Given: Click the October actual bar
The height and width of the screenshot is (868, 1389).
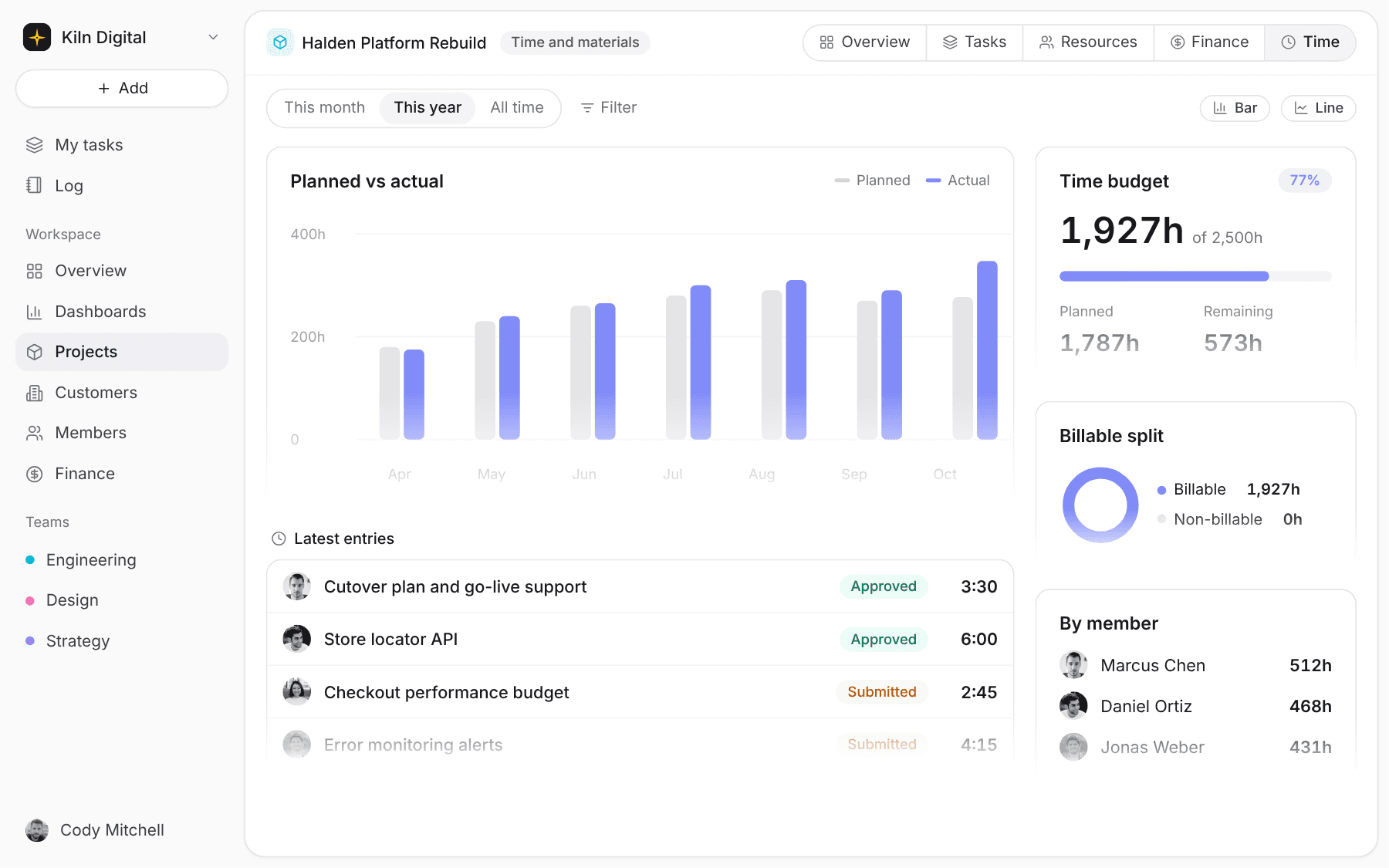Looking at the screenshot, I should click(987, 350).
